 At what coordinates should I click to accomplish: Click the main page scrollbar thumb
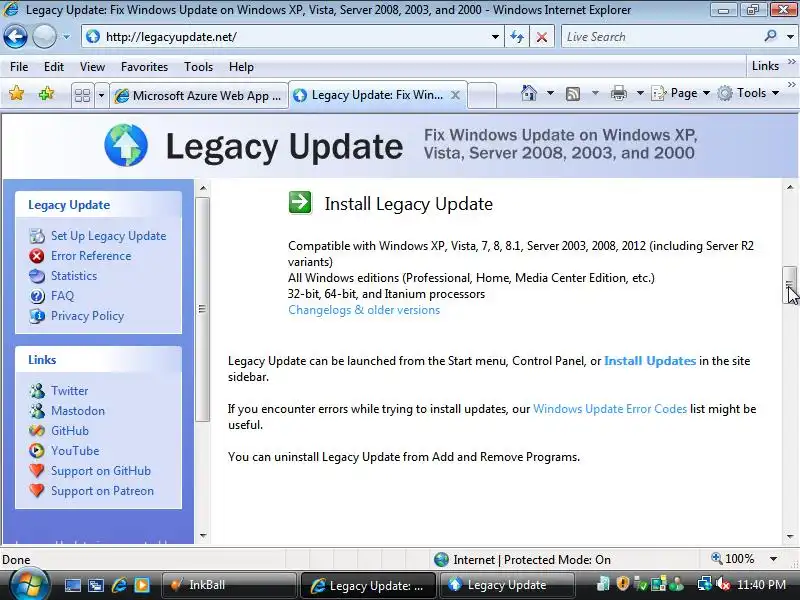tap(790, 285)
